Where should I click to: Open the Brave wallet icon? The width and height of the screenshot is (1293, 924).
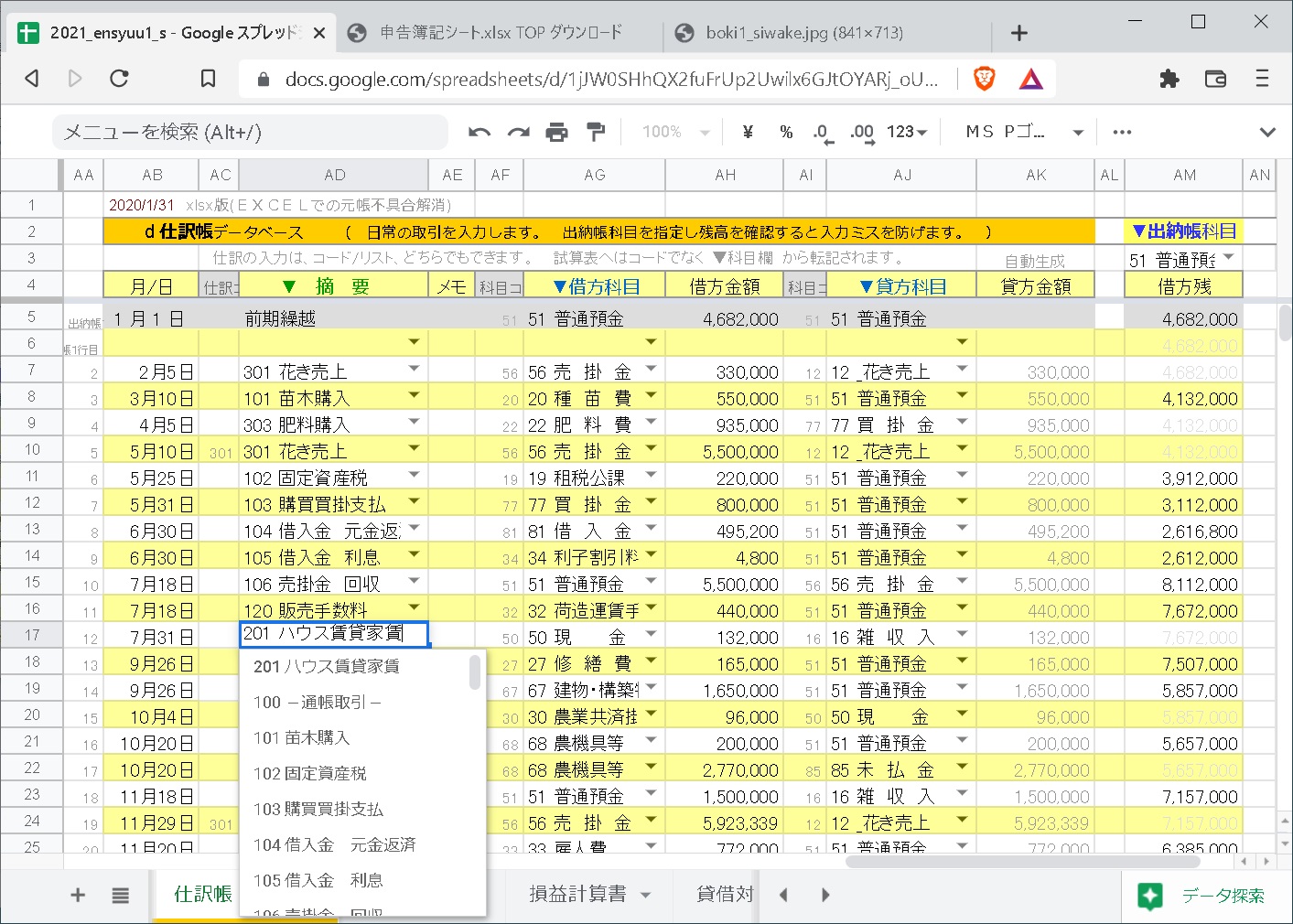pos(1215,79)
